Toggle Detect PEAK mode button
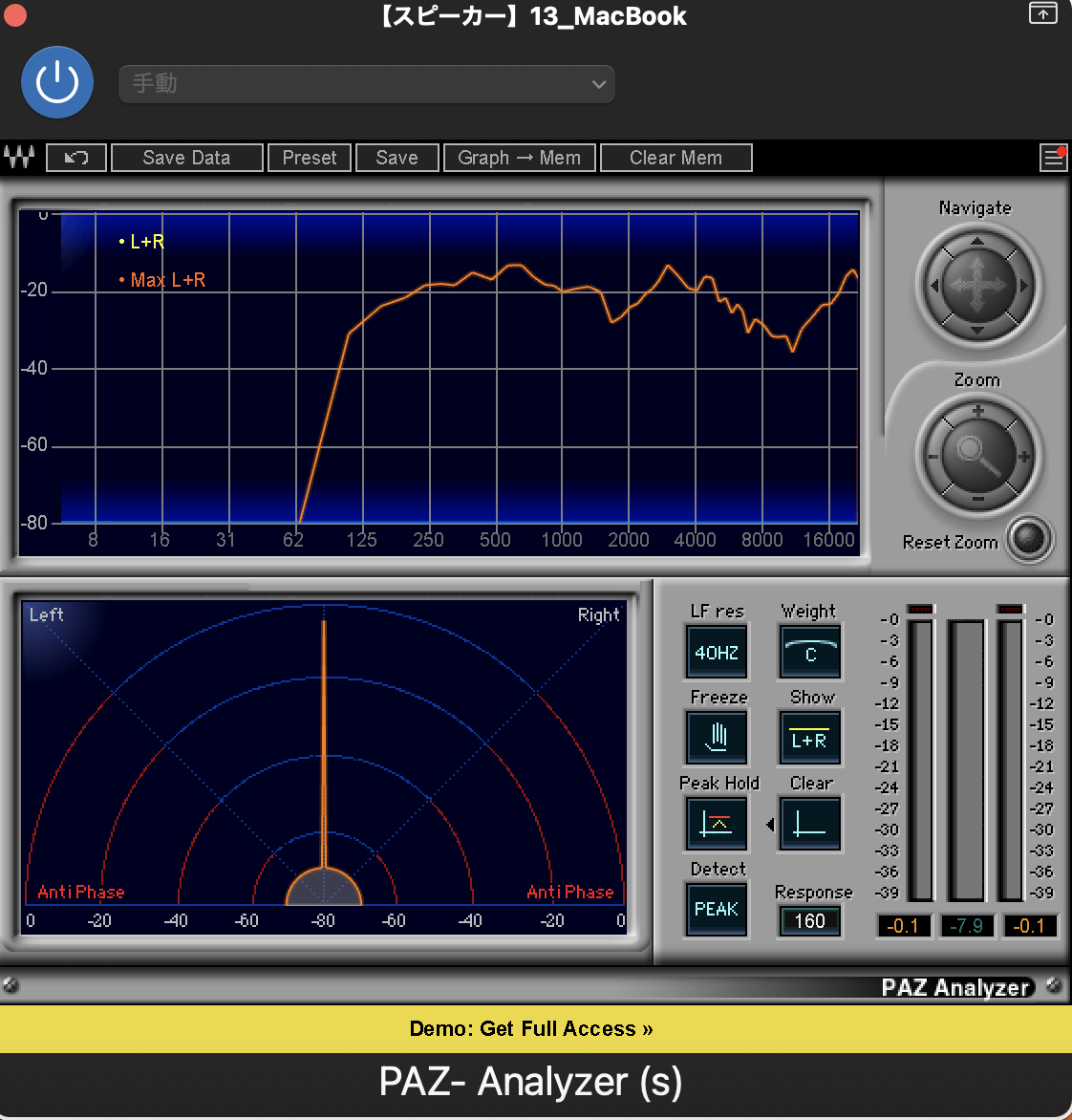Viewport: 1072px width, 1120px height. [x=717, y=910]
